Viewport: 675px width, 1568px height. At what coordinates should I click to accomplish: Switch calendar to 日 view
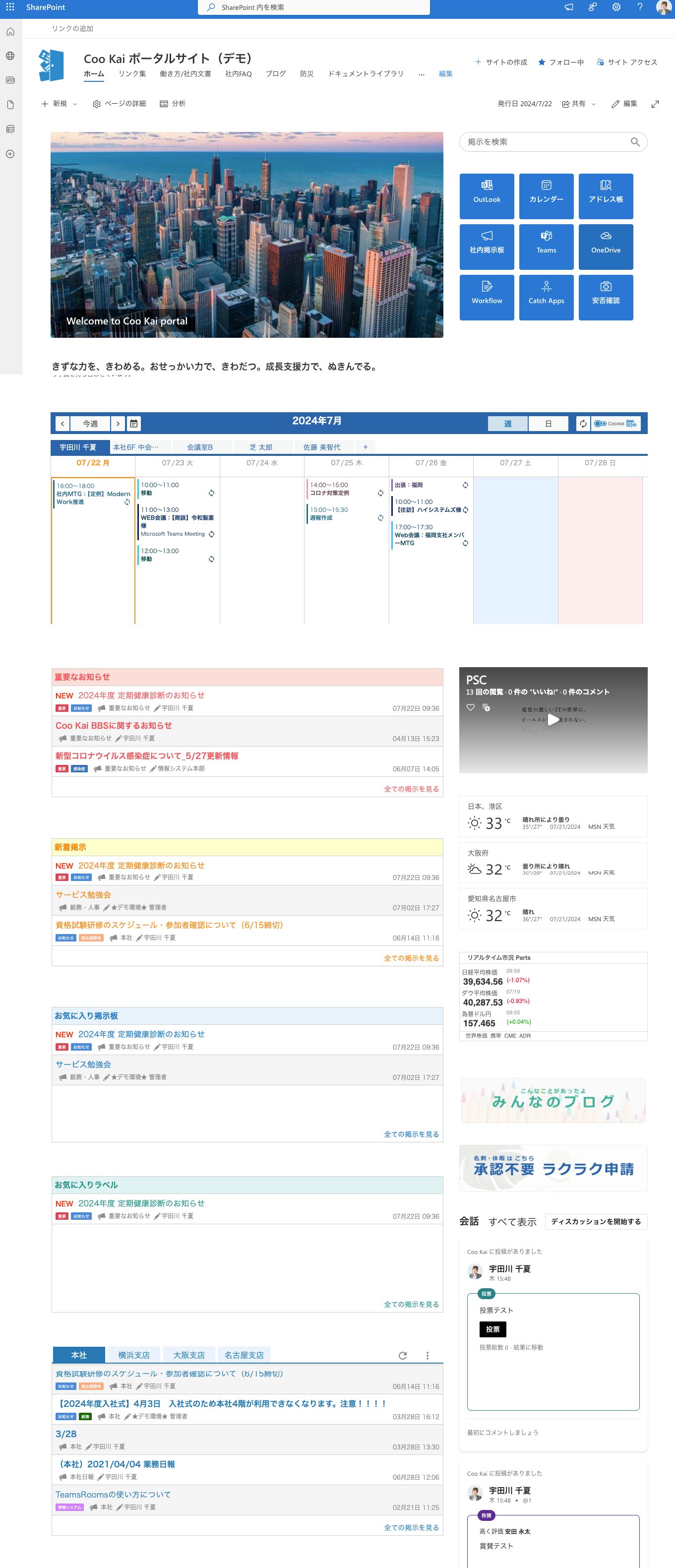pos(549,424)
